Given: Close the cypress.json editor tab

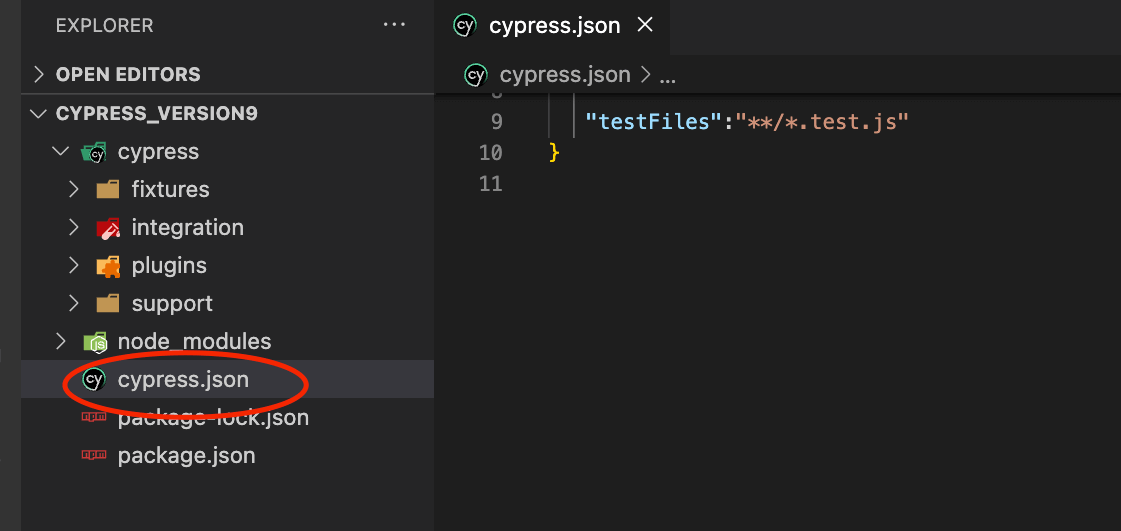Looking at the screenshot, I should (x=645, y=25).
